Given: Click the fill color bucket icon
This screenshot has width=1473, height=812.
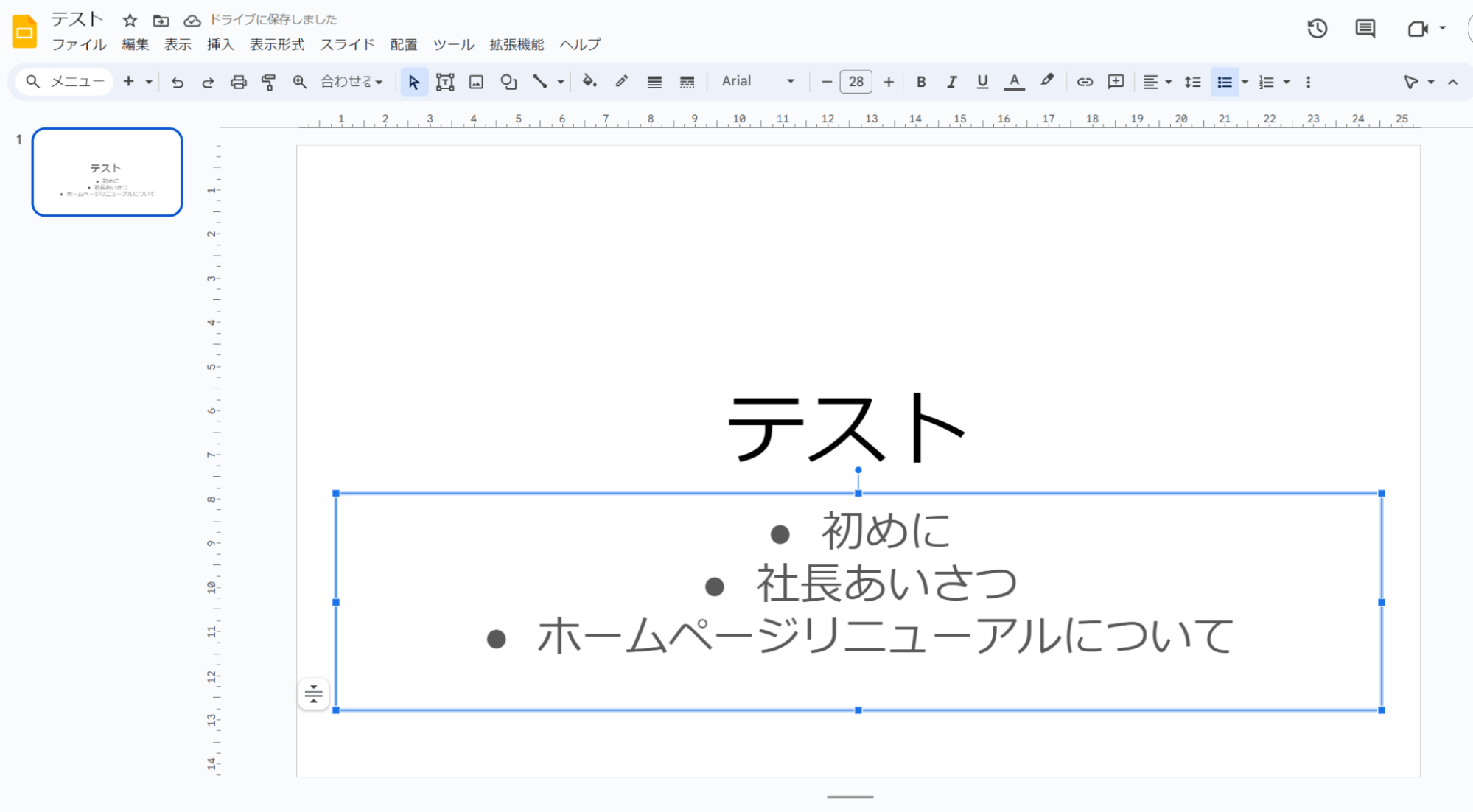Looking at the screenshot, I should 589,81.
